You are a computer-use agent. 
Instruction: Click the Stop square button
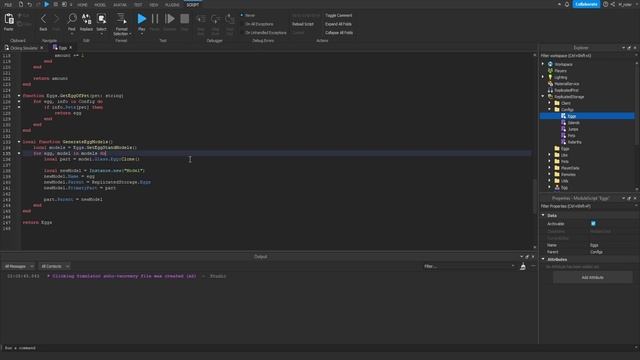184,18
